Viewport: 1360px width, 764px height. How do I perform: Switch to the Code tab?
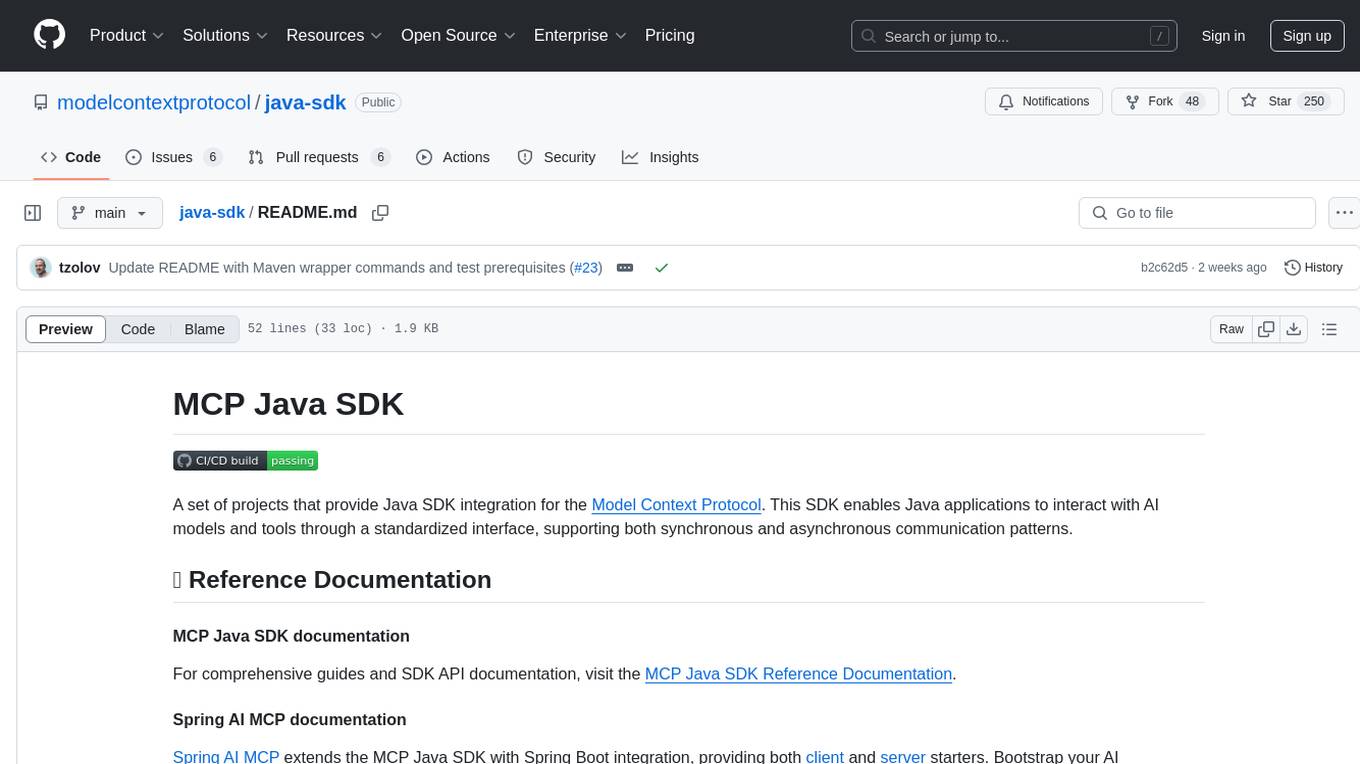click(71, 157)
